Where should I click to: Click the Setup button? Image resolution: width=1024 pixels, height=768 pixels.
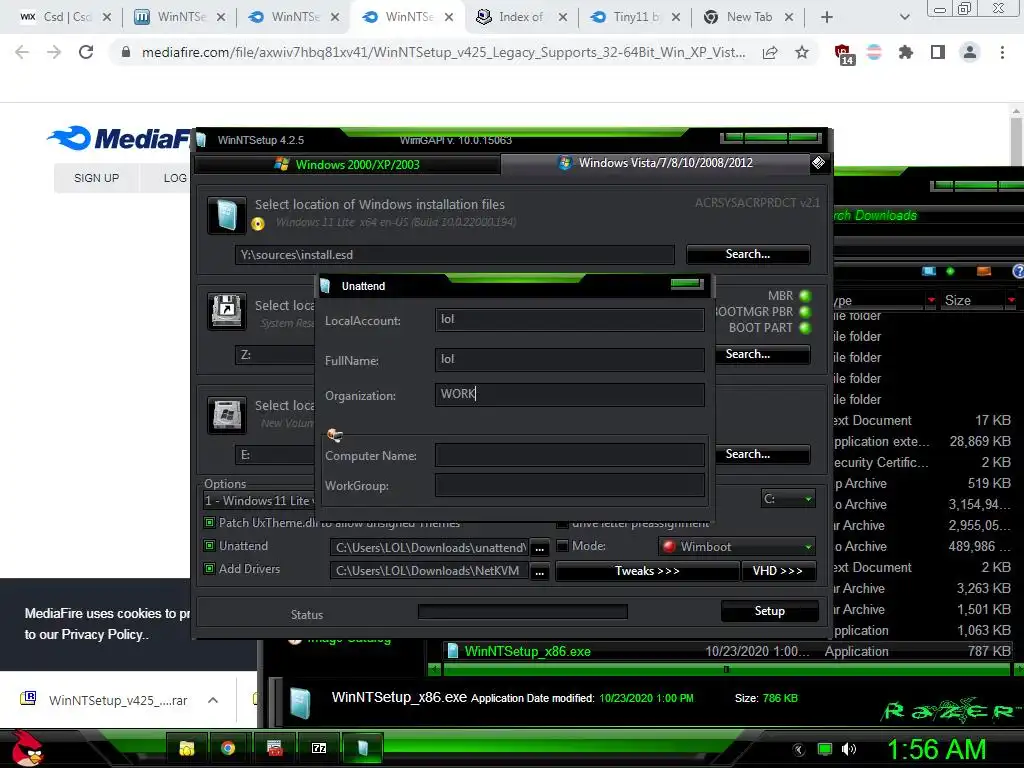click(769, 611)
